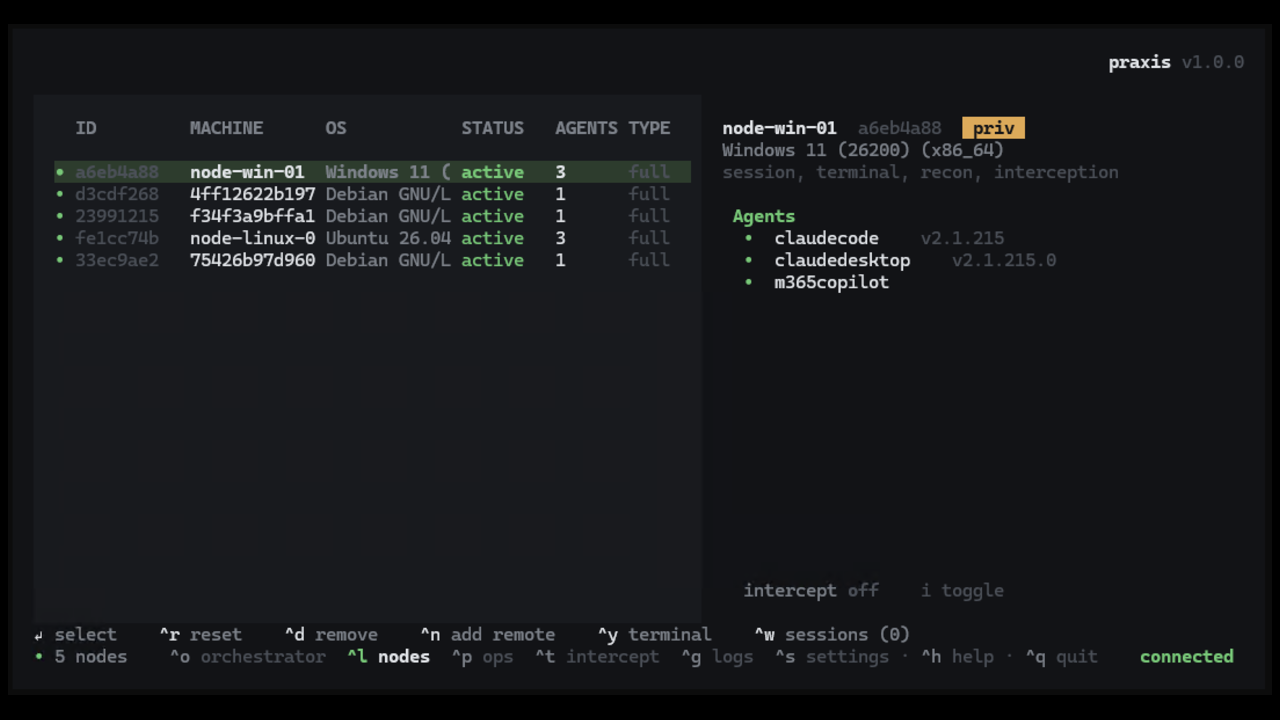Click node-win-01 title in details panel
The height and width of the screenshot is (720, 1280).
779,128
